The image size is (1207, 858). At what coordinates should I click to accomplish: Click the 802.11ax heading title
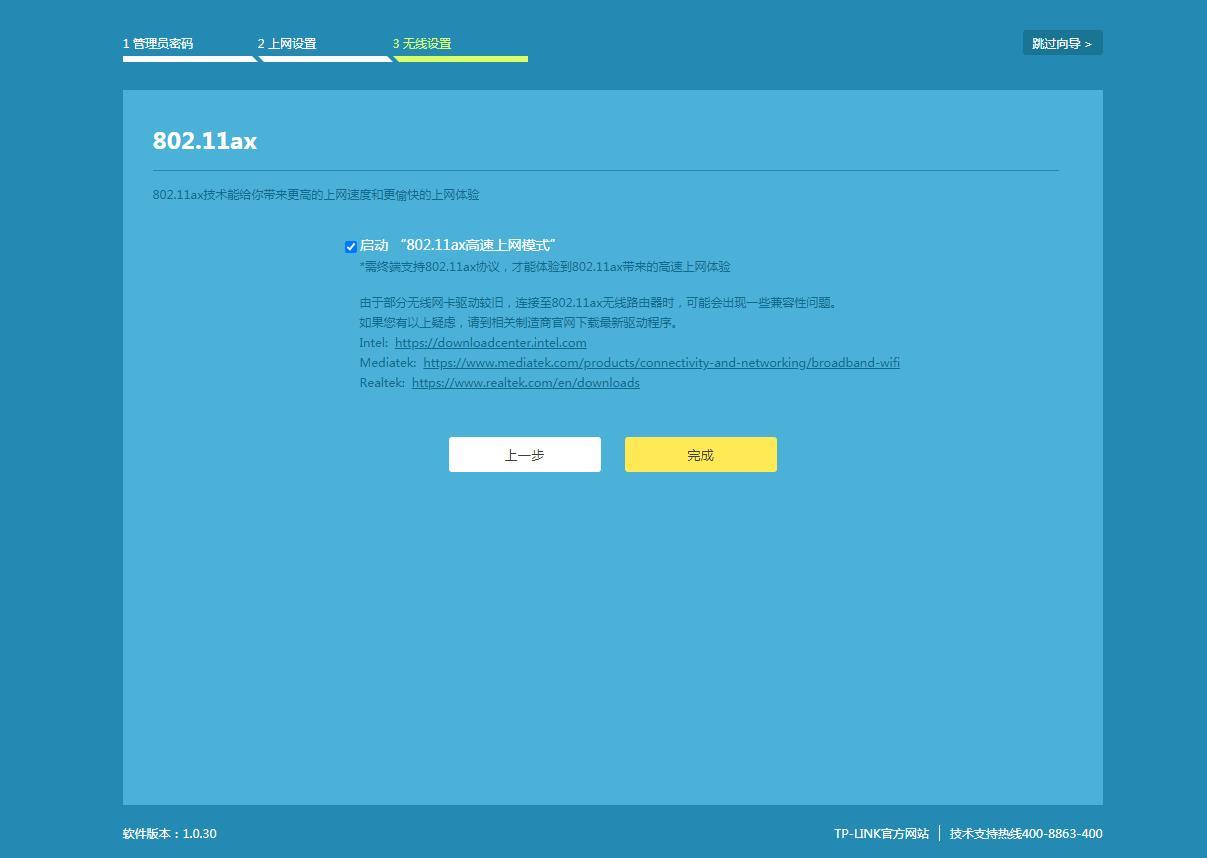(x=204, y=141)
